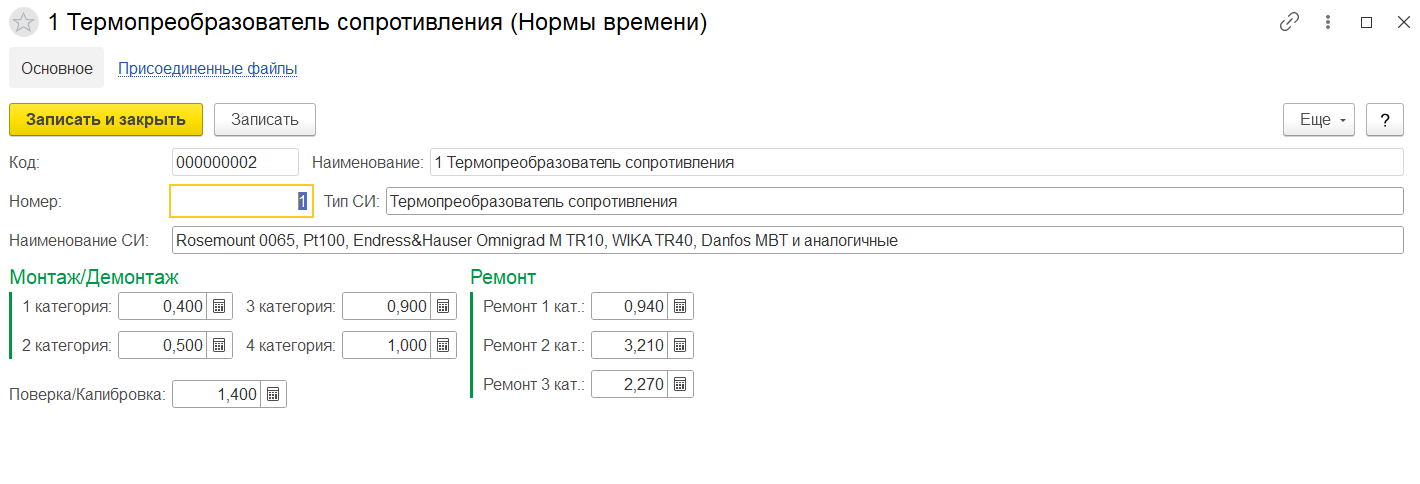Click into the Тип СИ field
The image size is (1420, 484).
894,201
